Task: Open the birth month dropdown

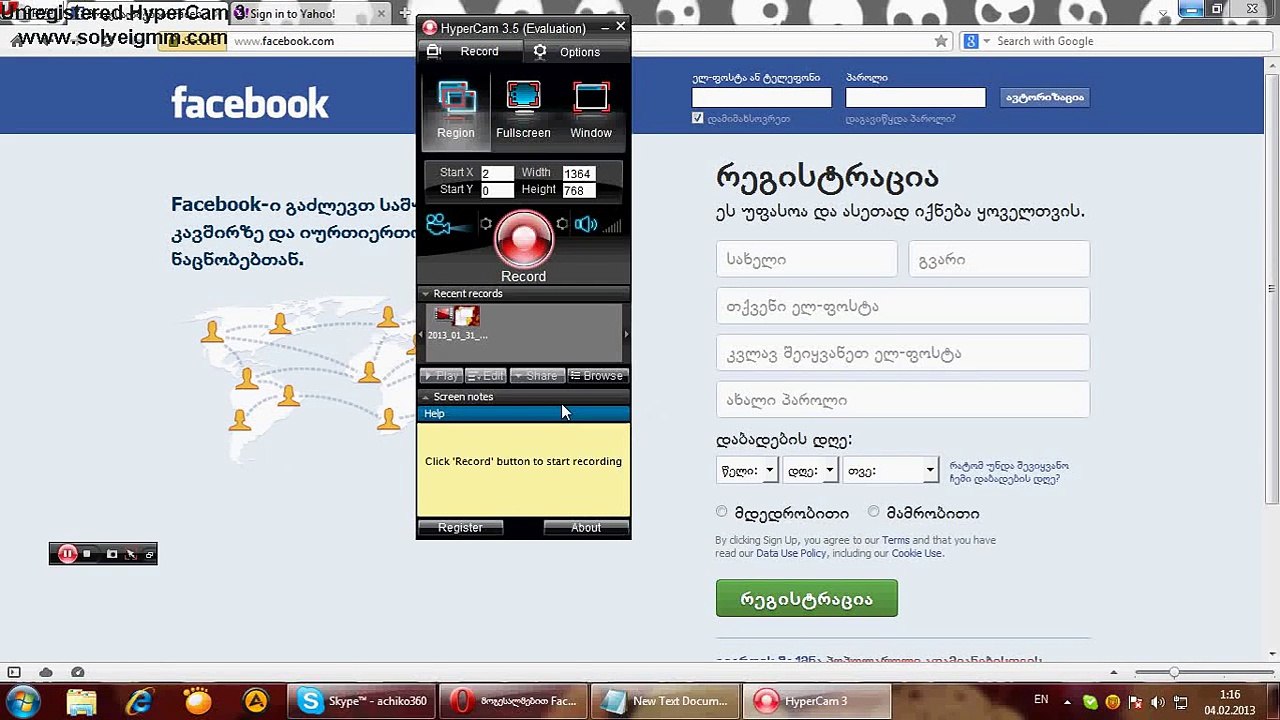Action: 890,470
